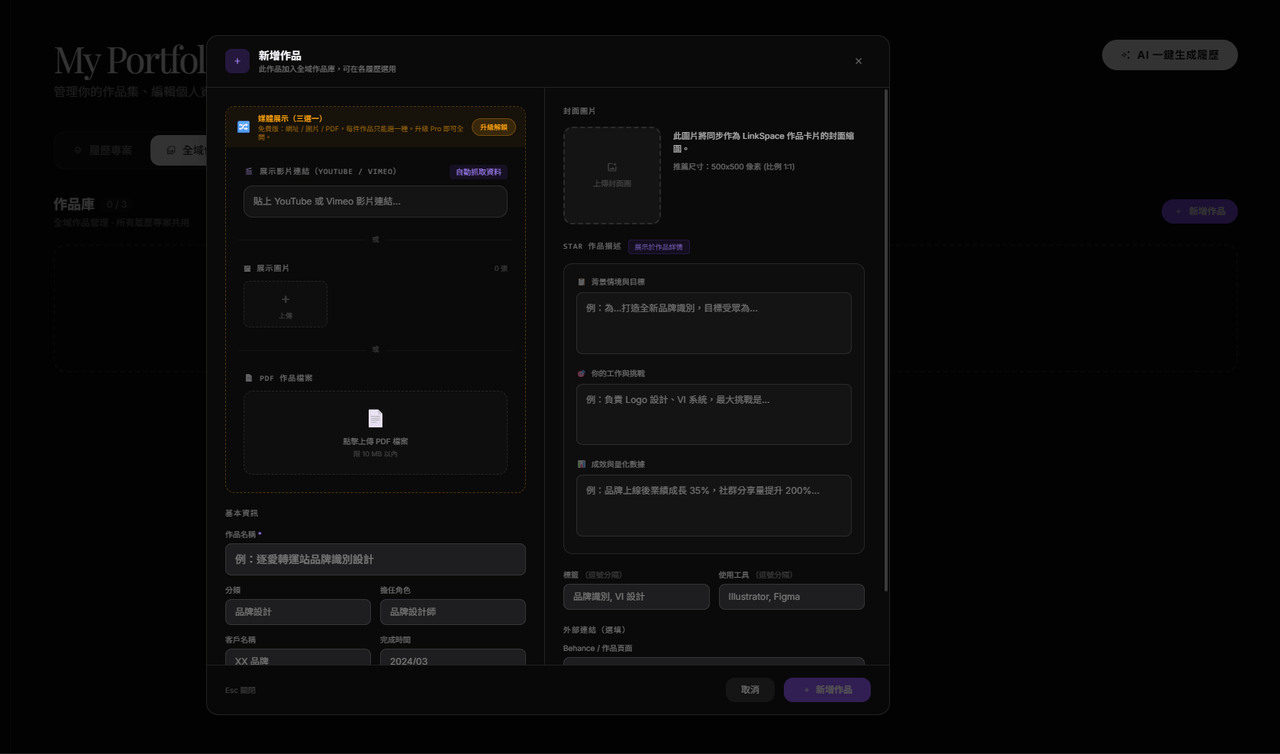
Task: Click the 0 張 image count text
Action: tap(501, 268)
